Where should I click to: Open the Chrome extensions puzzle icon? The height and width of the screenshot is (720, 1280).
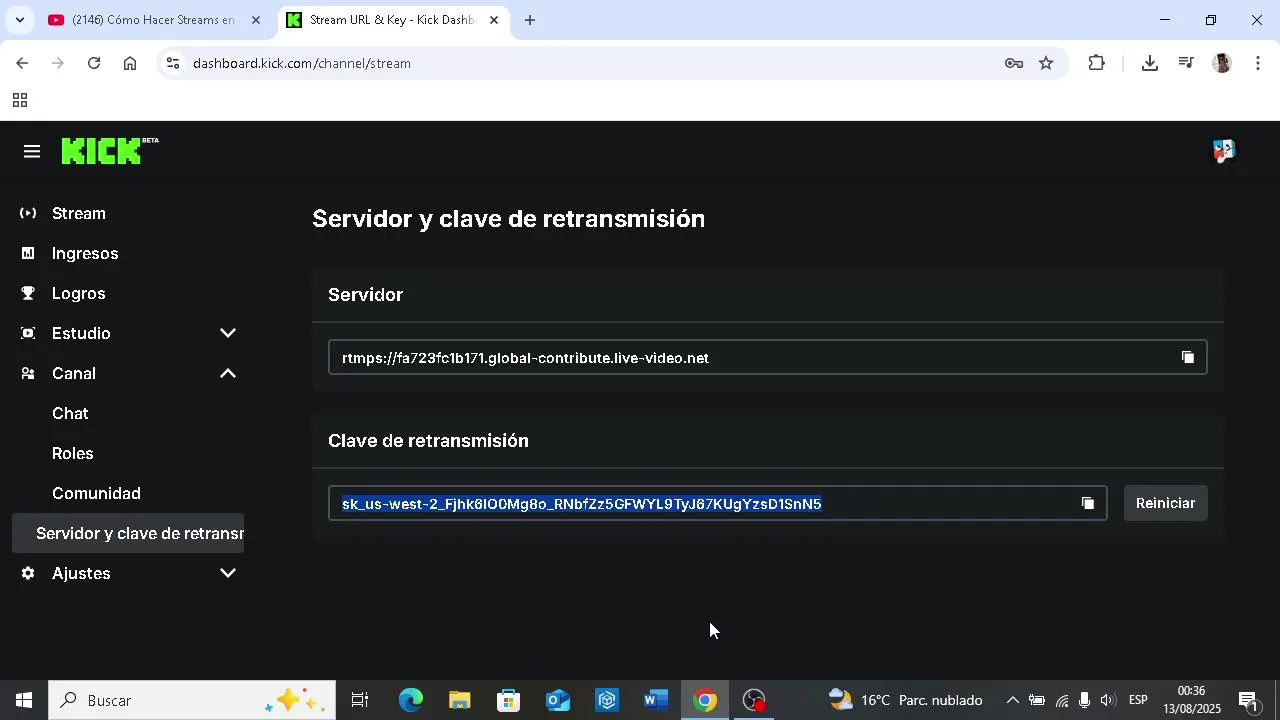click(x=1097, y=63)
